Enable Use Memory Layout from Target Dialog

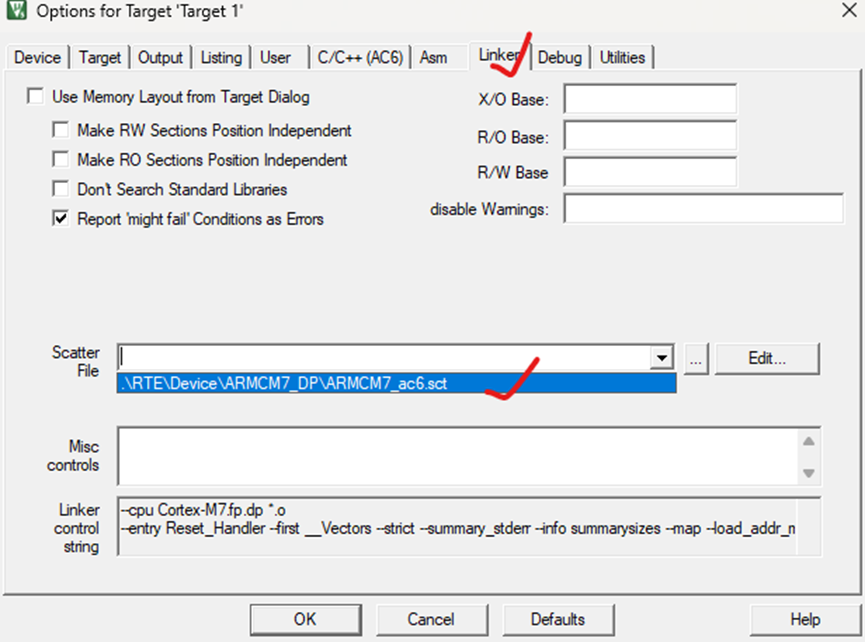point(35,97)
